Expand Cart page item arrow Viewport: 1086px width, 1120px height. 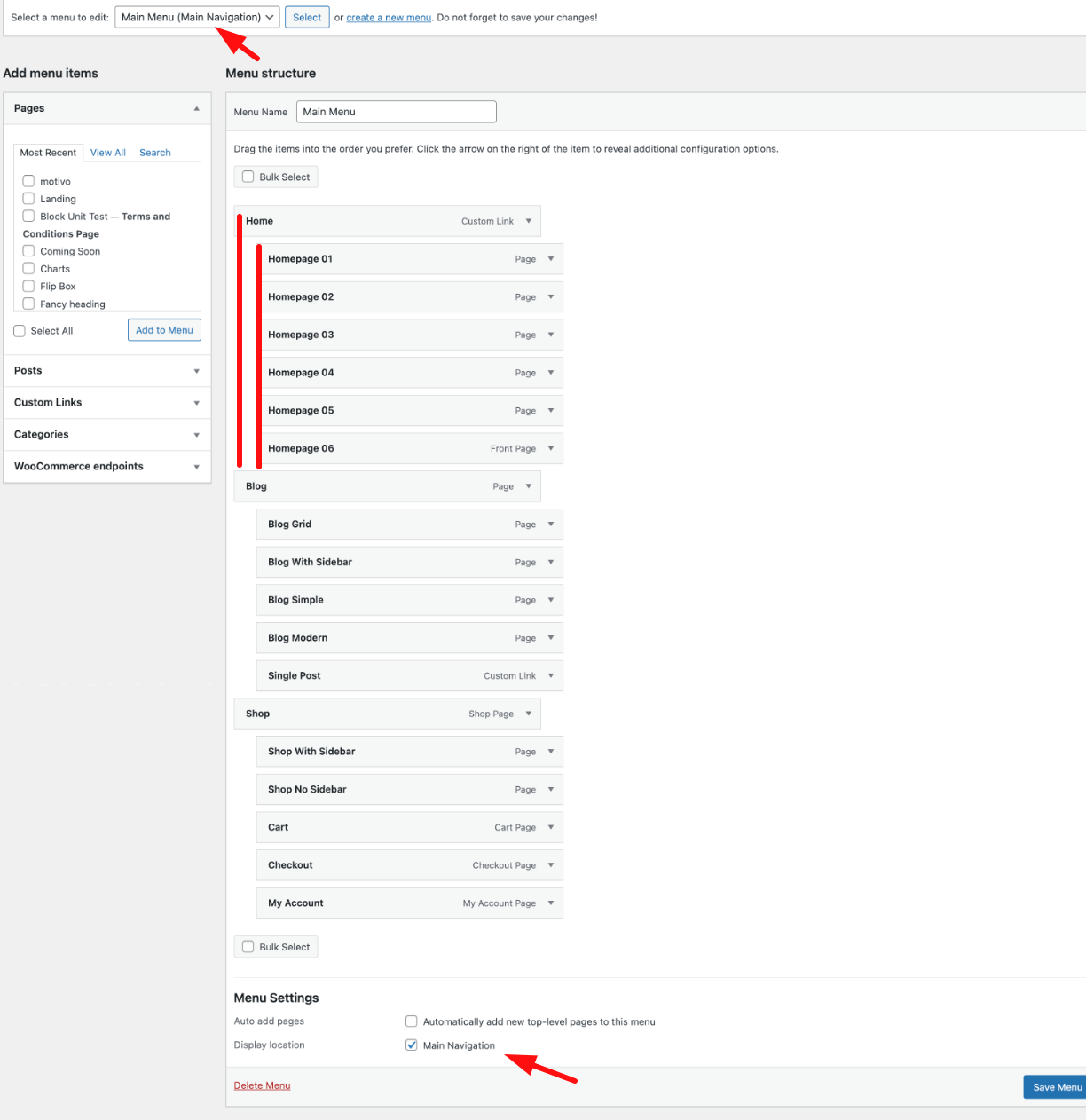click(x=551, y=827)
